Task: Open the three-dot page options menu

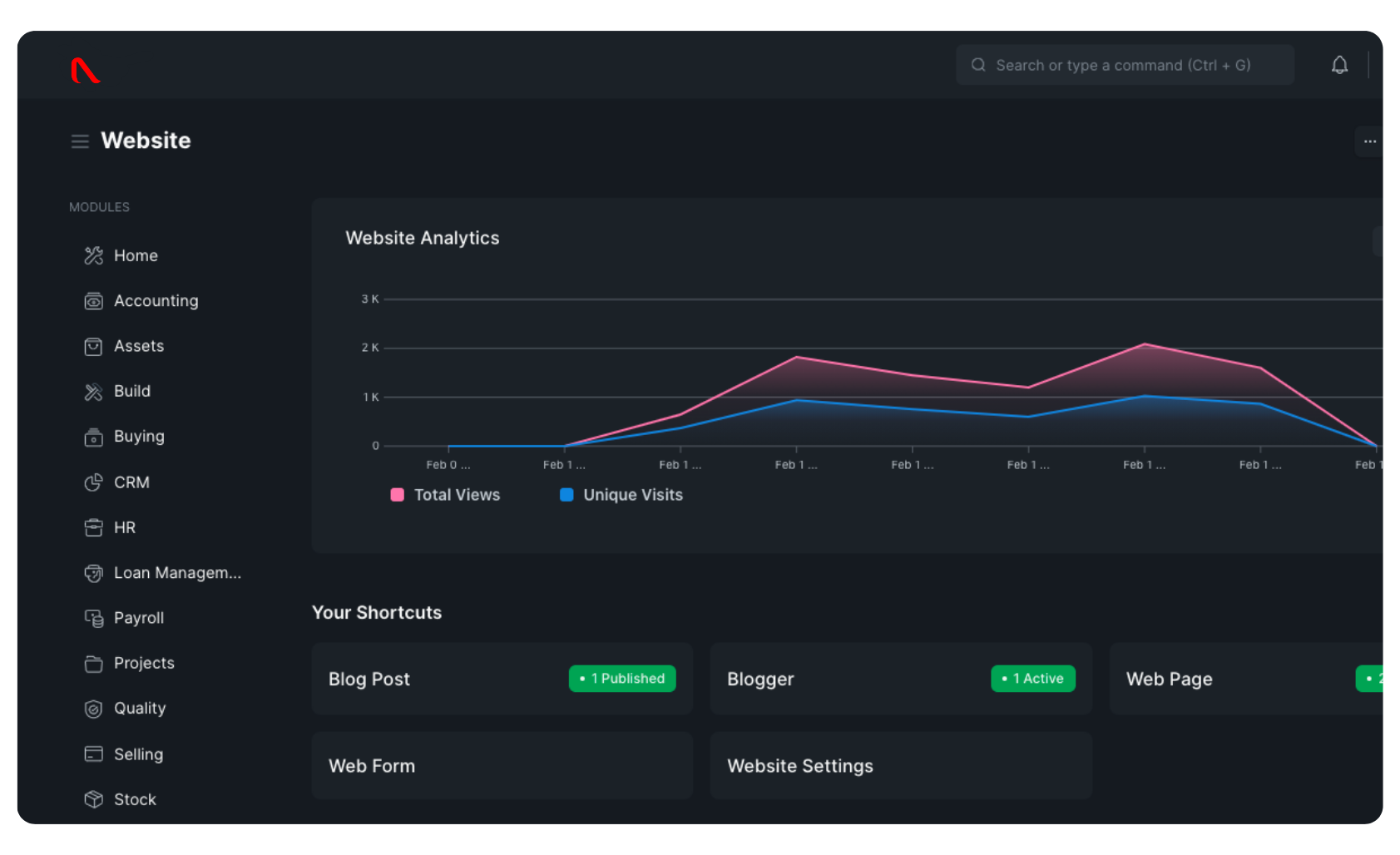Action: click(1369, 141)
